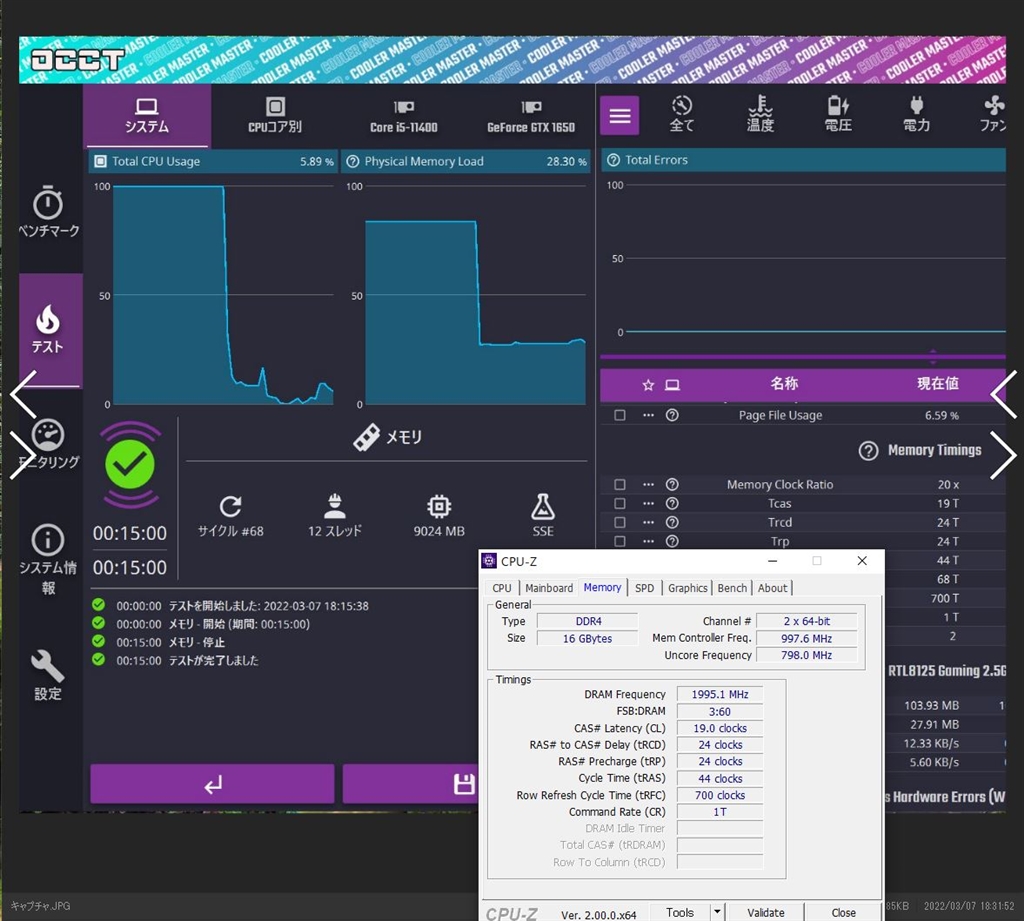Image resolution: width=1024 pixels, height=921 pixels.
Task: Open ellipsis menu for Trcd row
Action: click(648, 523)
